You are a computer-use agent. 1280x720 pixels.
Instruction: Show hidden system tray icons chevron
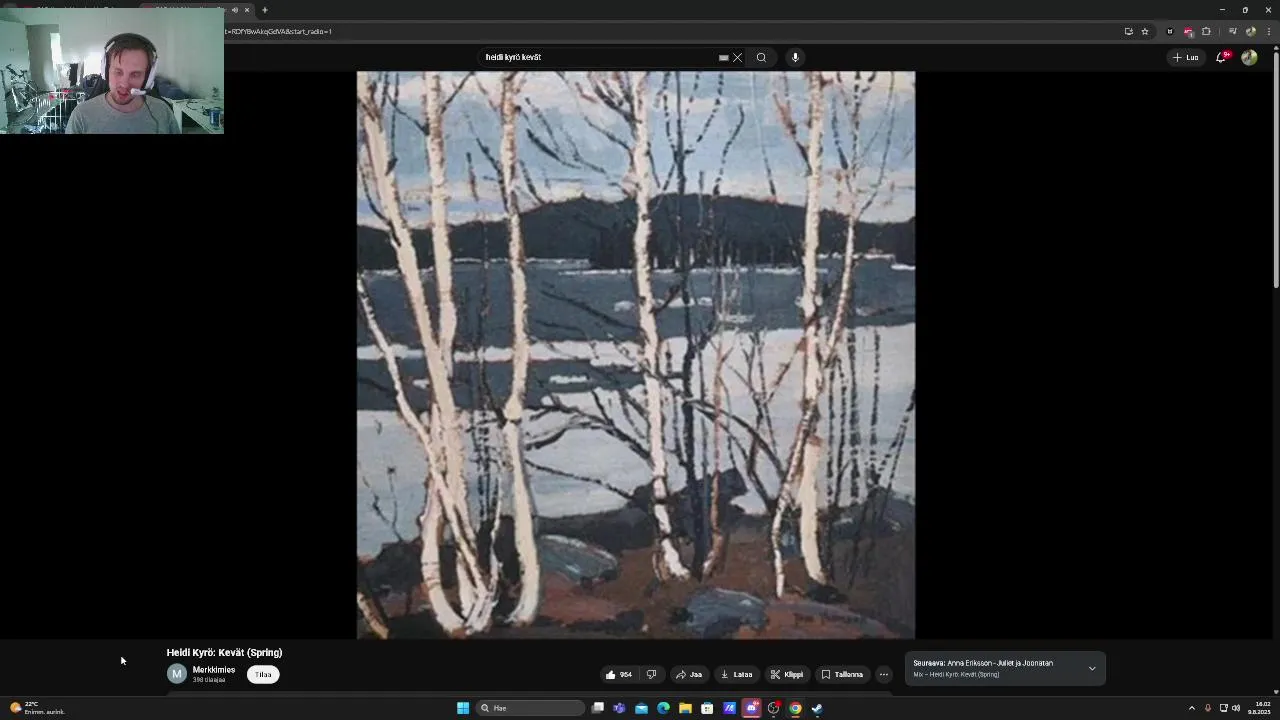click(1191, 708)
